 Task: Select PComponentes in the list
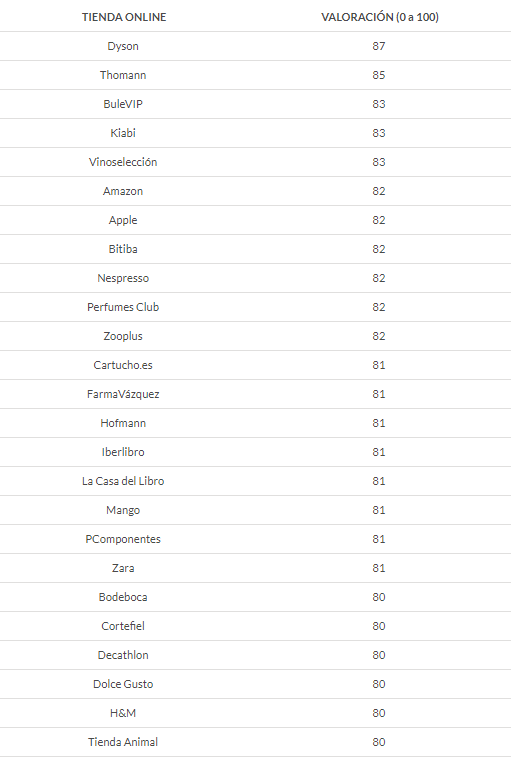[123, 539]
